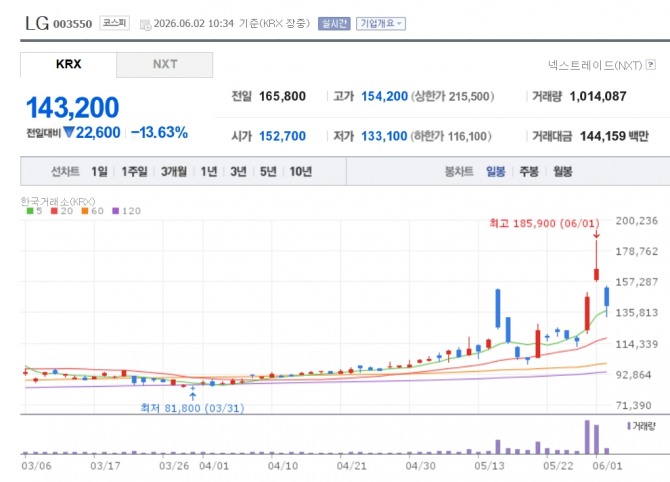Select the 3년 line chart period
The image size is (670, 482).
(x=238, y=171)
